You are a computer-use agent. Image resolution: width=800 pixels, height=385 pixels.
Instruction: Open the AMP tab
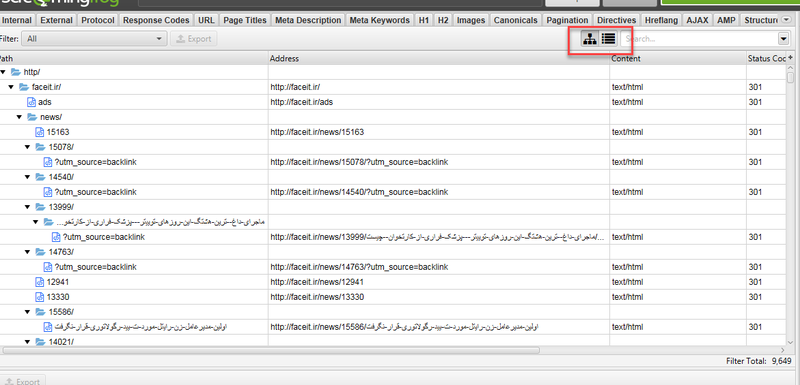tap(726, 20)
